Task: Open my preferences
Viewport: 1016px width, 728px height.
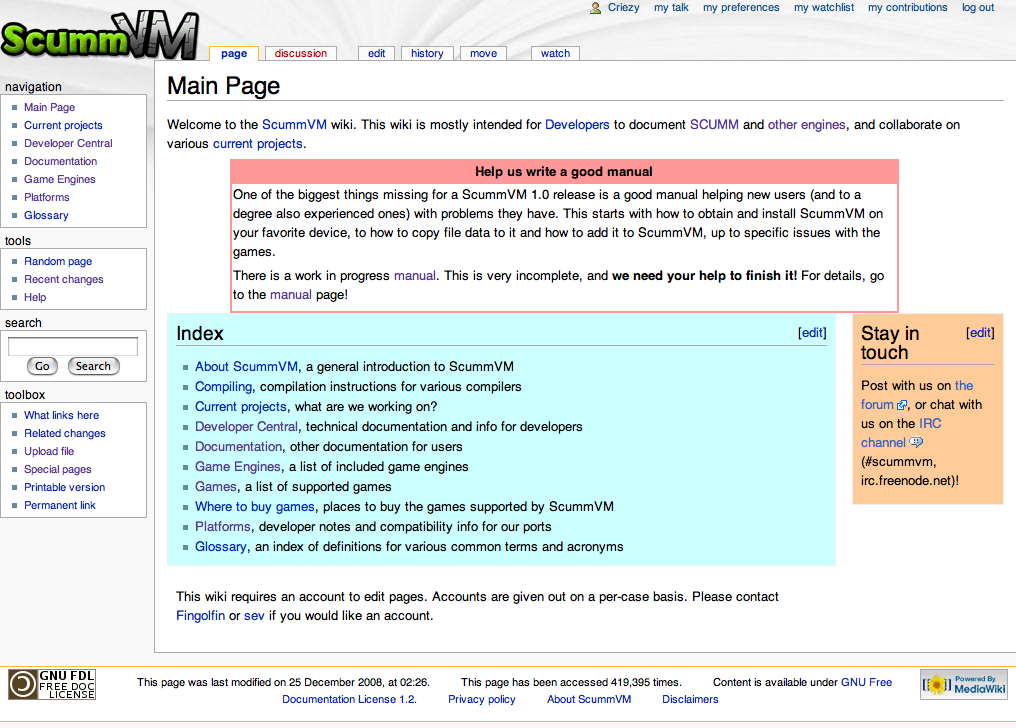Action: (x=741, y=8)
